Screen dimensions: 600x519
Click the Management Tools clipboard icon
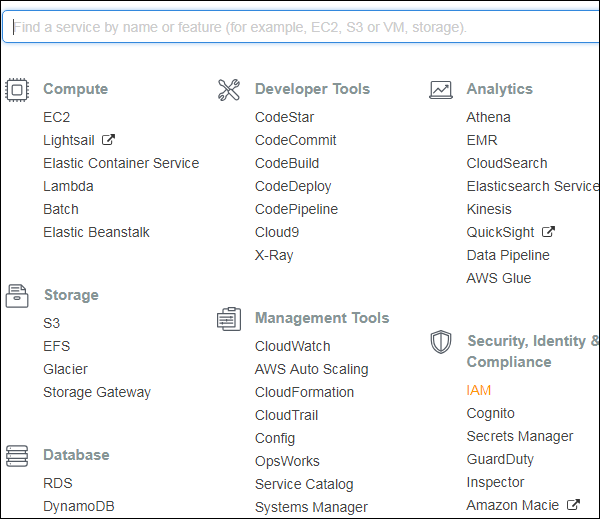click(229, 319)
